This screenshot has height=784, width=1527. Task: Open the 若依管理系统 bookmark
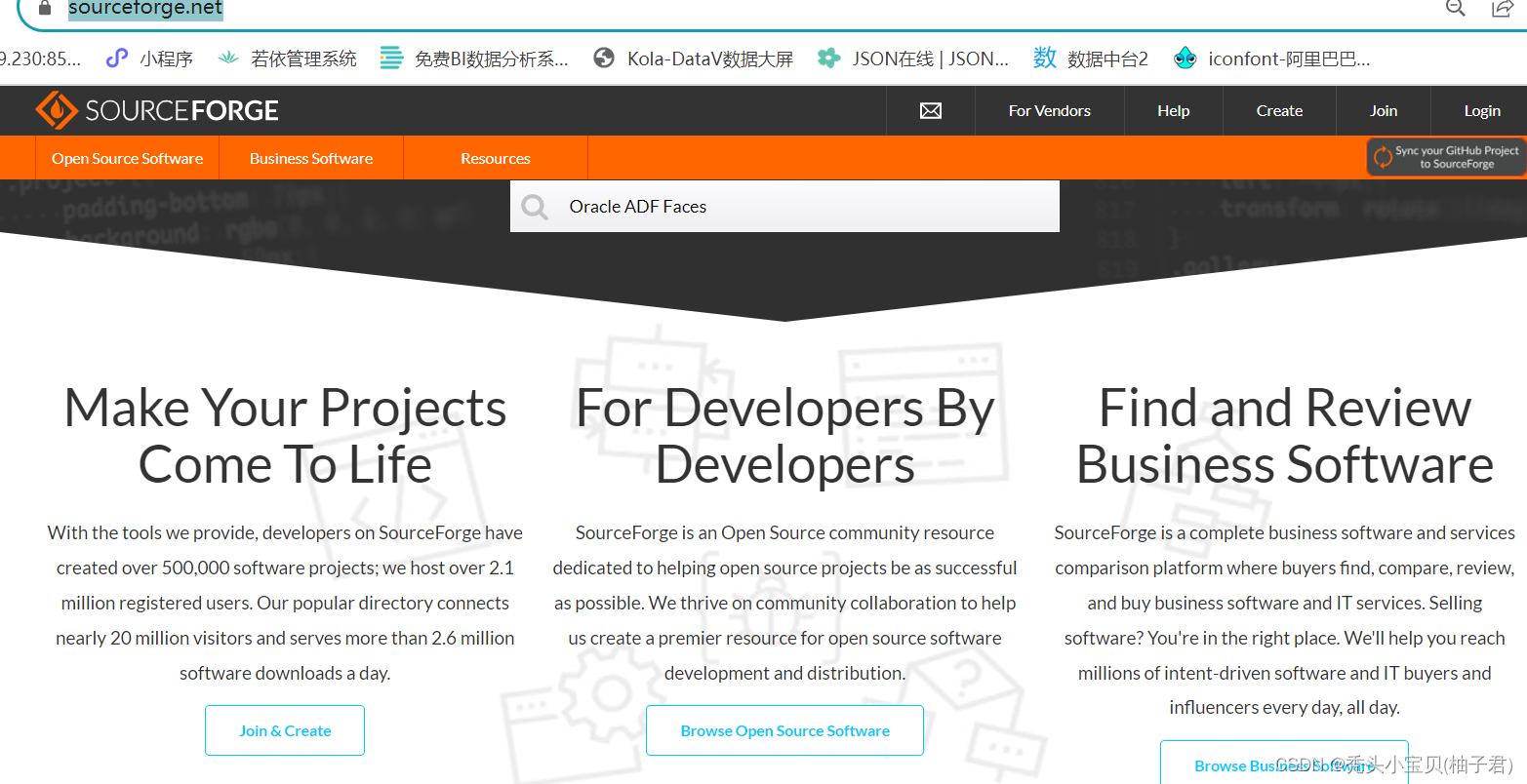pos(287,59)
